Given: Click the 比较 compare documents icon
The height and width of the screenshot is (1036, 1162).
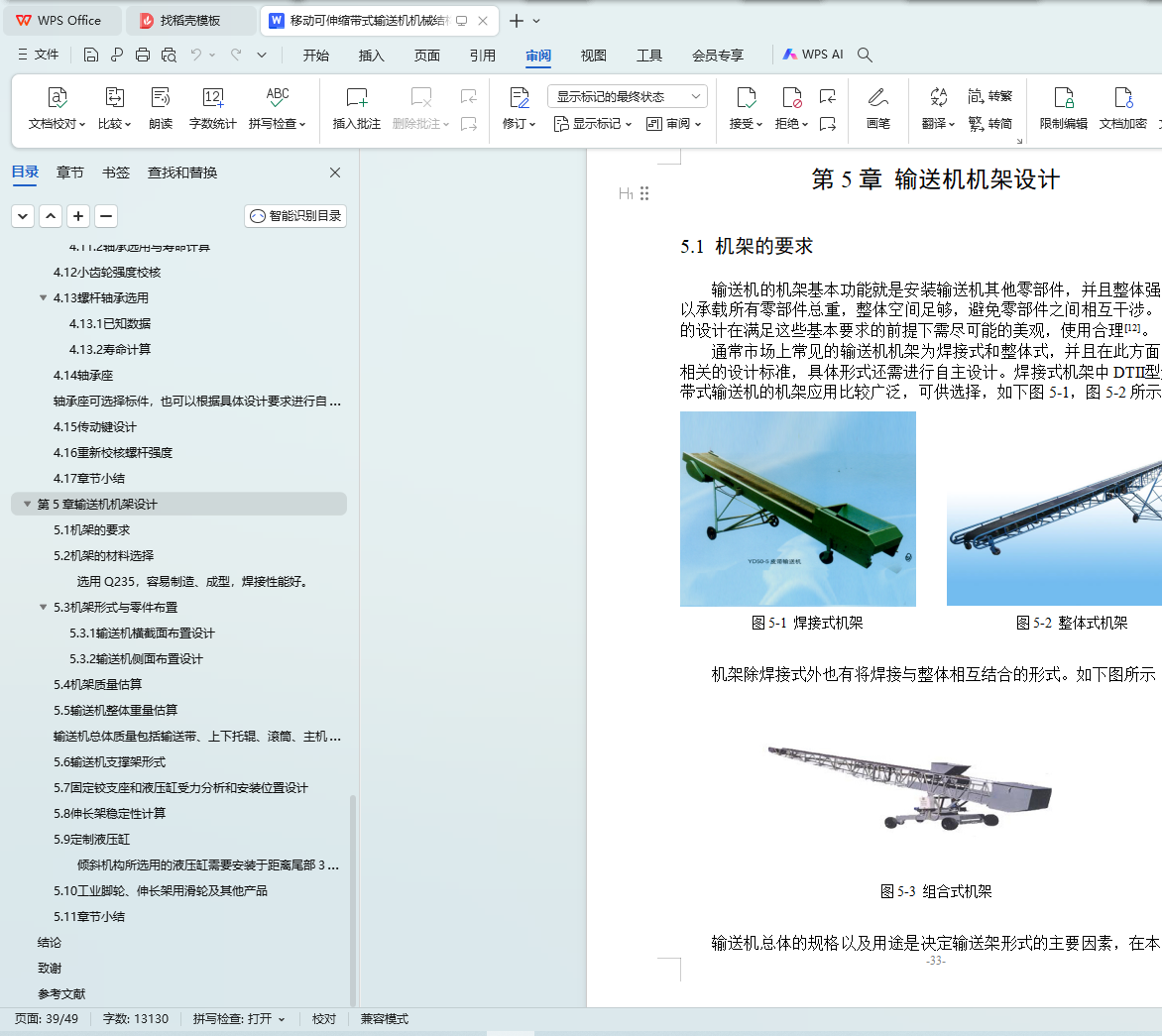Looking at the screenshot, I should [x=114, y=108].
